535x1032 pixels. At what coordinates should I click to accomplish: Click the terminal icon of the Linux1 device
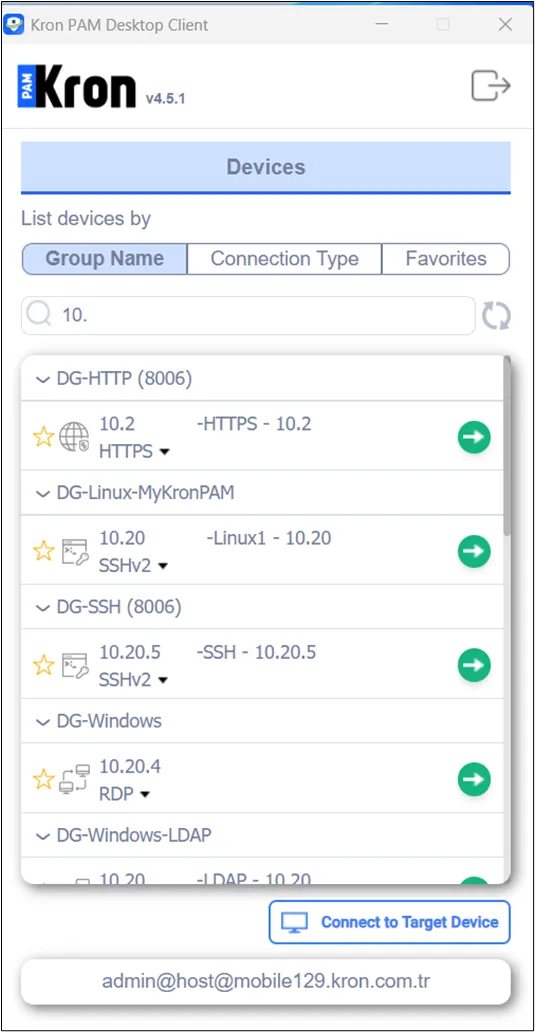(74, 552)
